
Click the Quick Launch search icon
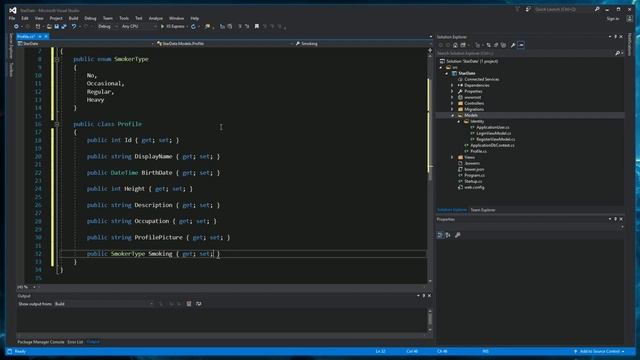click(x=597, y=9)
